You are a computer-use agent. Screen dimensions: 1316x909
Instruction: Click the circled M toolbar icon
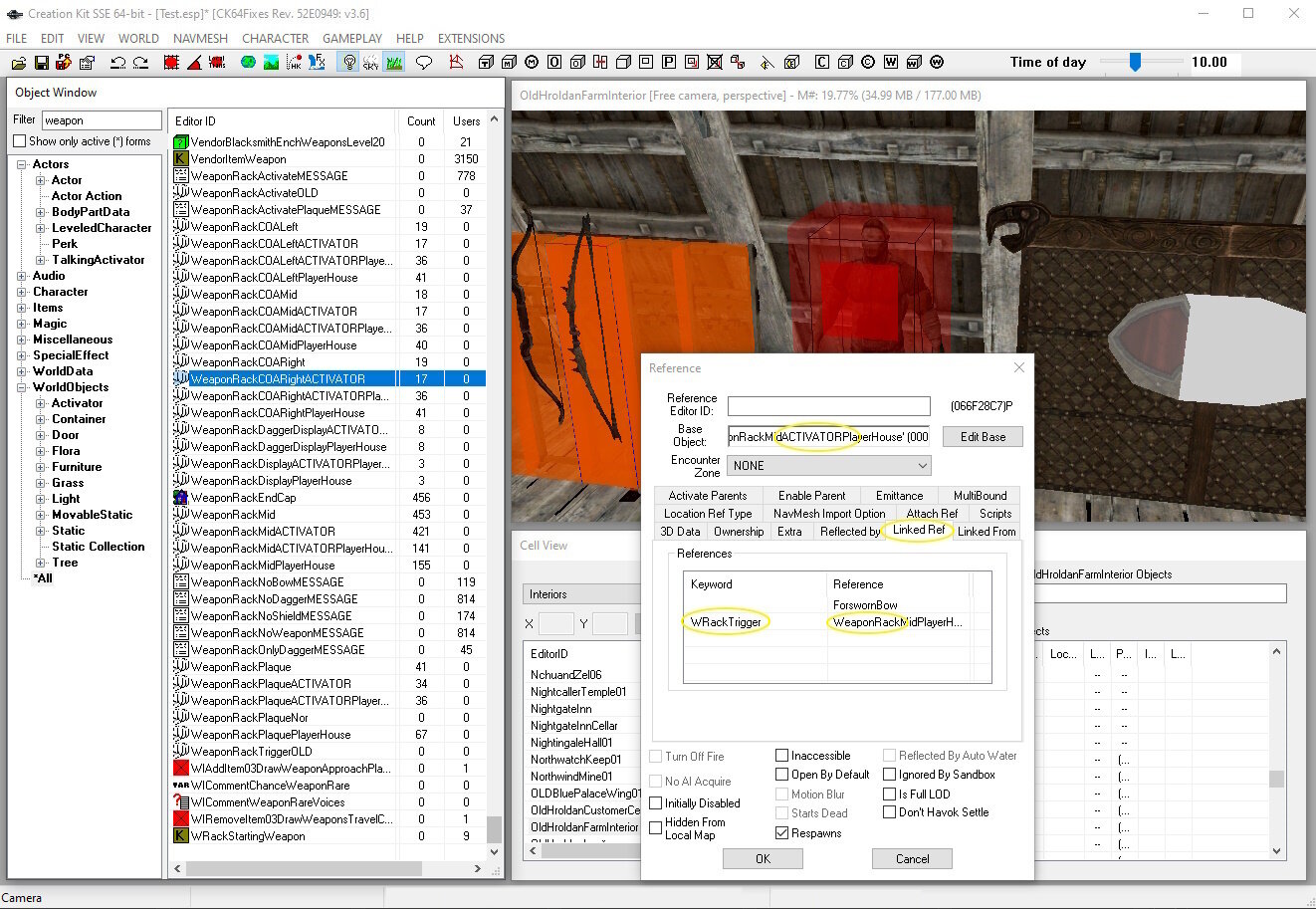pyautogui.click(x=532, y=63)
